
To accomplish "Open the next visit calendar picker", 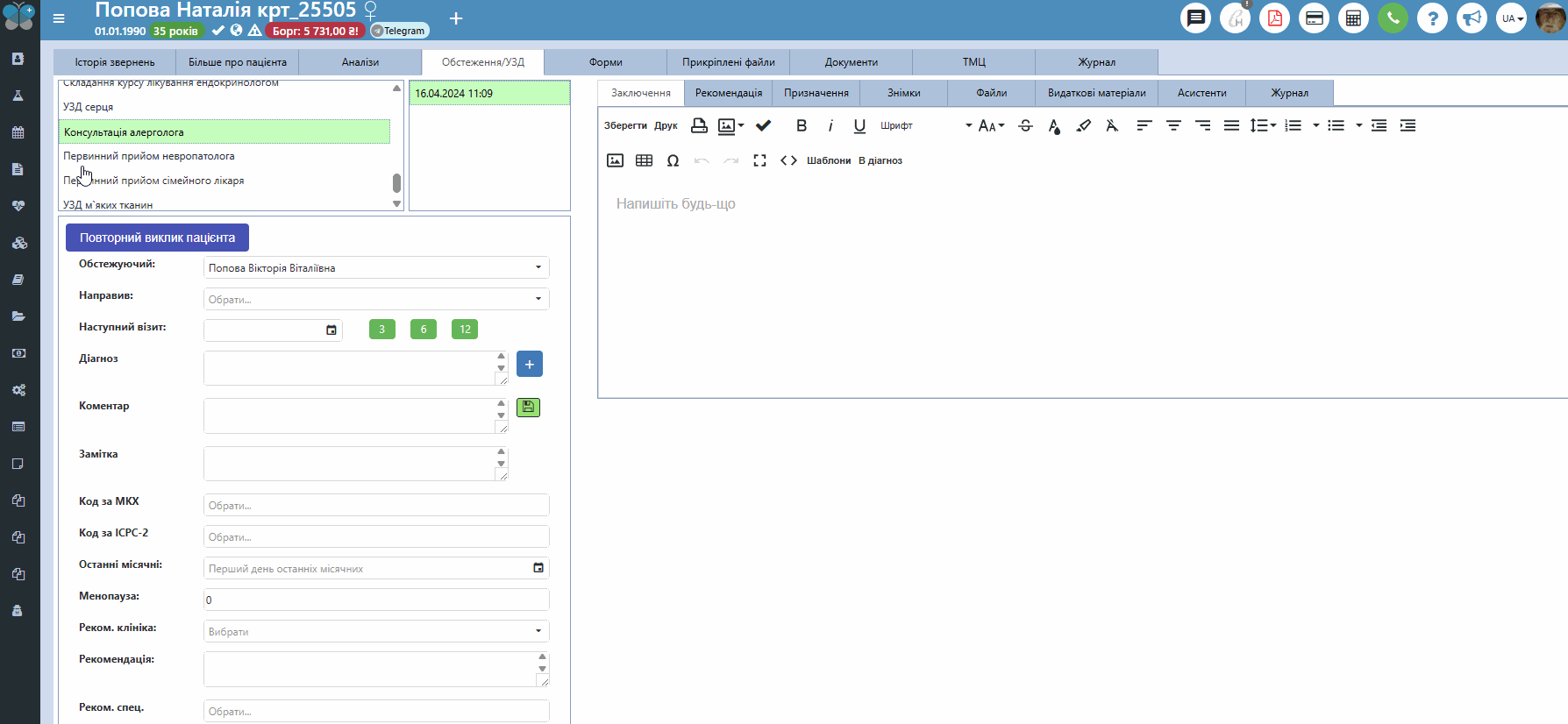I will point(331,330).
